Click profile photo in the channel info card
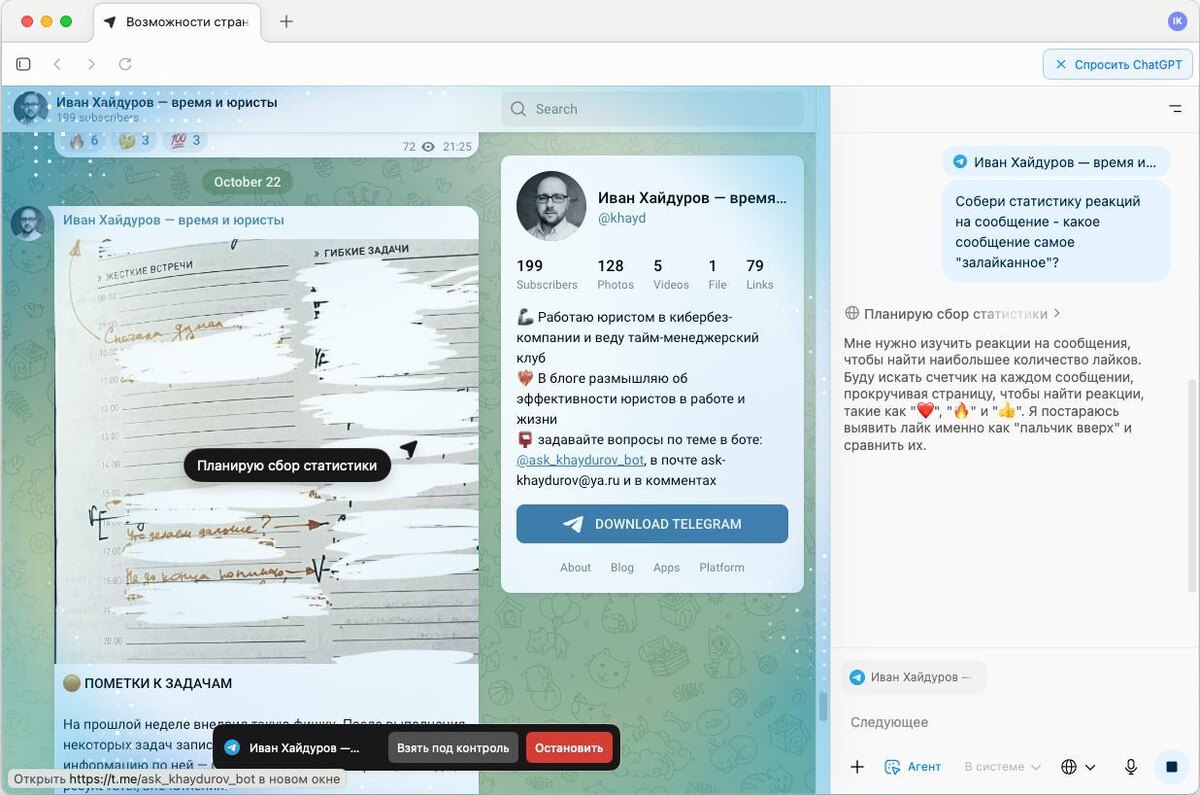 click(x=550, y=206)
